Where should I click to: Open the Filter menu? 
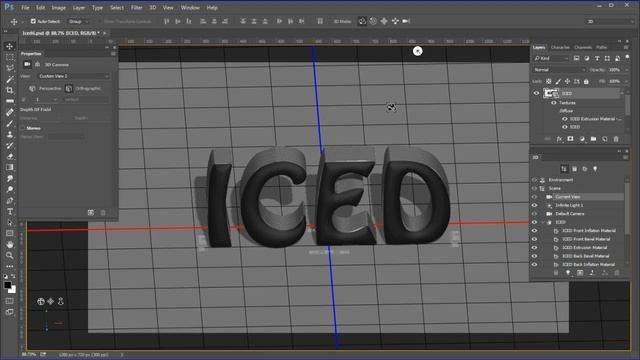pos(136,8)
